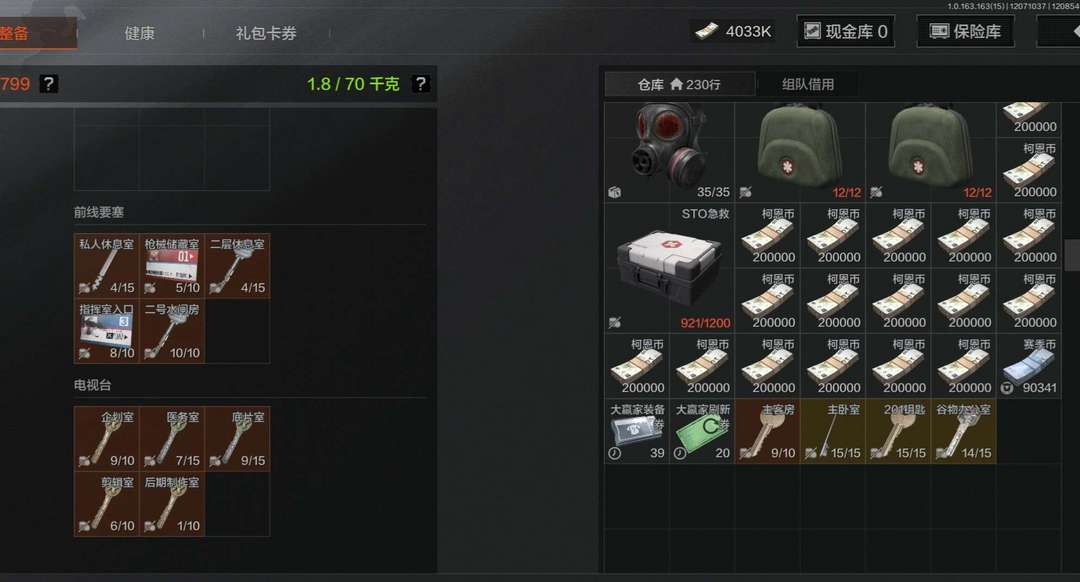This screenshot has height=582, width=1080.
Task: Switch to the 健康 tab
Action: point(140,33)
